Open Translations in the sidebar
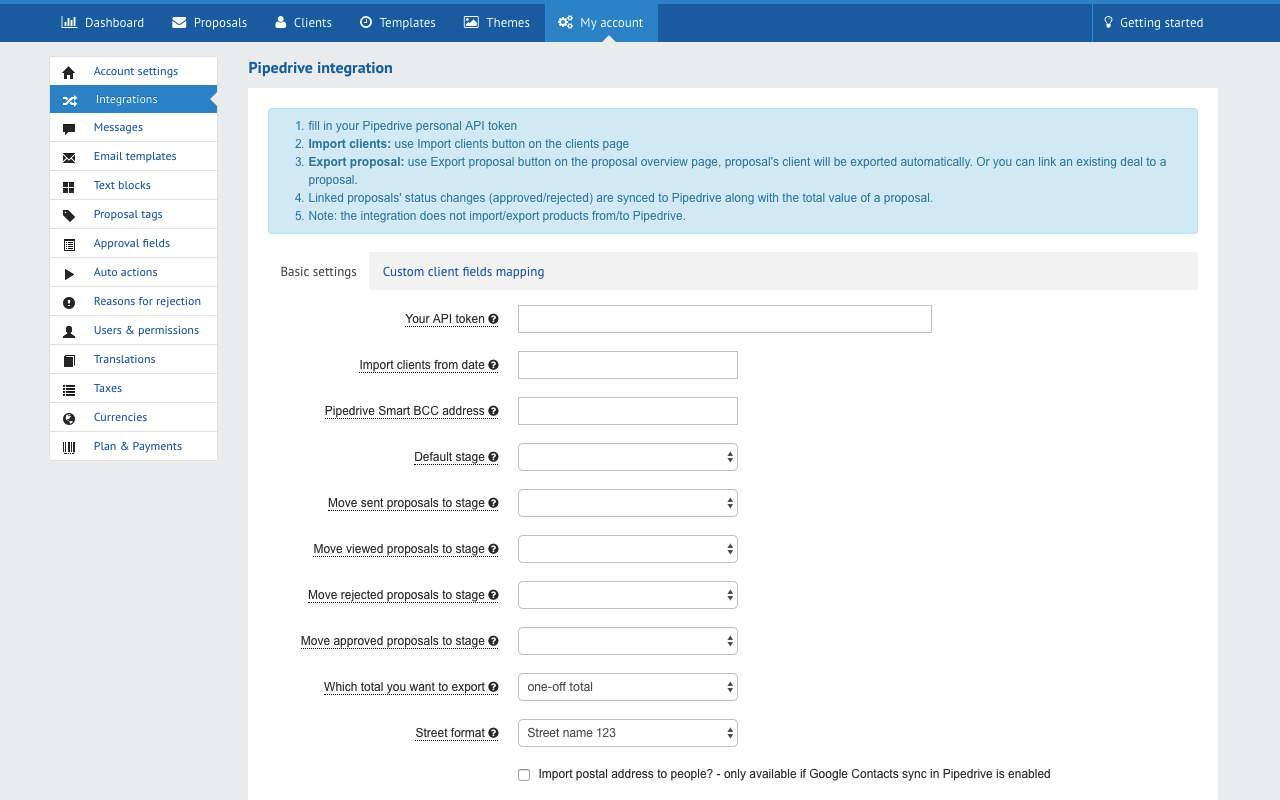 133,359
